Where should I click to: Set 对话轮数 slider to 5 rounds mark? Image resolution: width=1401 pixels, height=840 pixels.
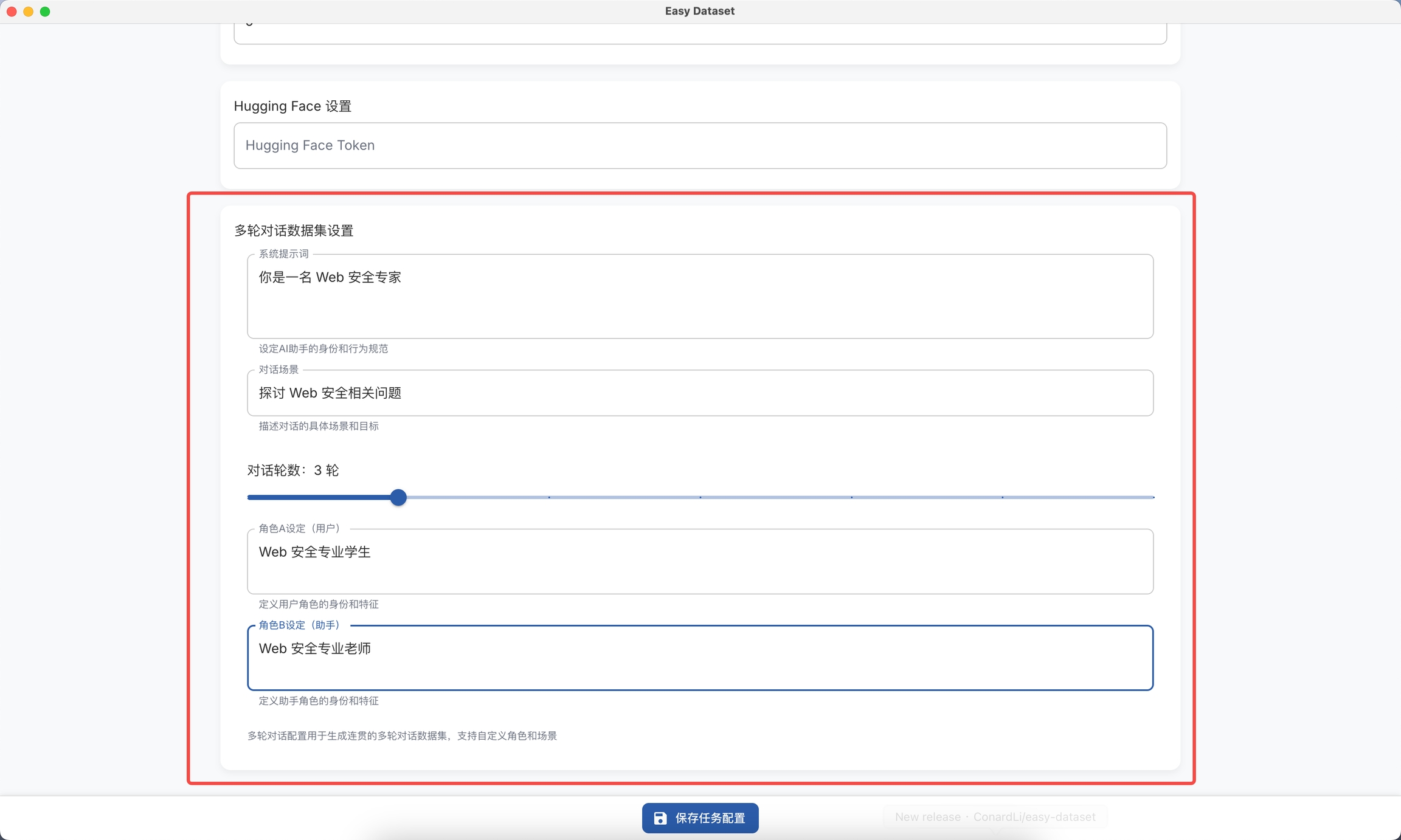pyautogui.click(x=700, y=497)
